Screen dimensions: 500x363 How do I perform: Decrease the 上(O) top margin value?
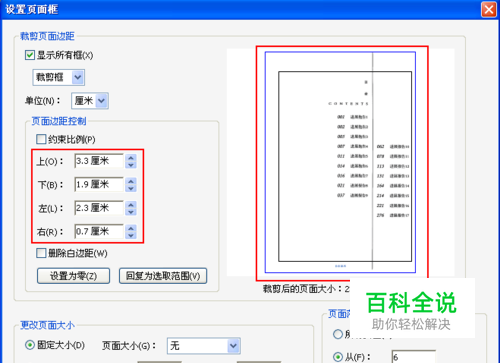(x=131, y=165)
